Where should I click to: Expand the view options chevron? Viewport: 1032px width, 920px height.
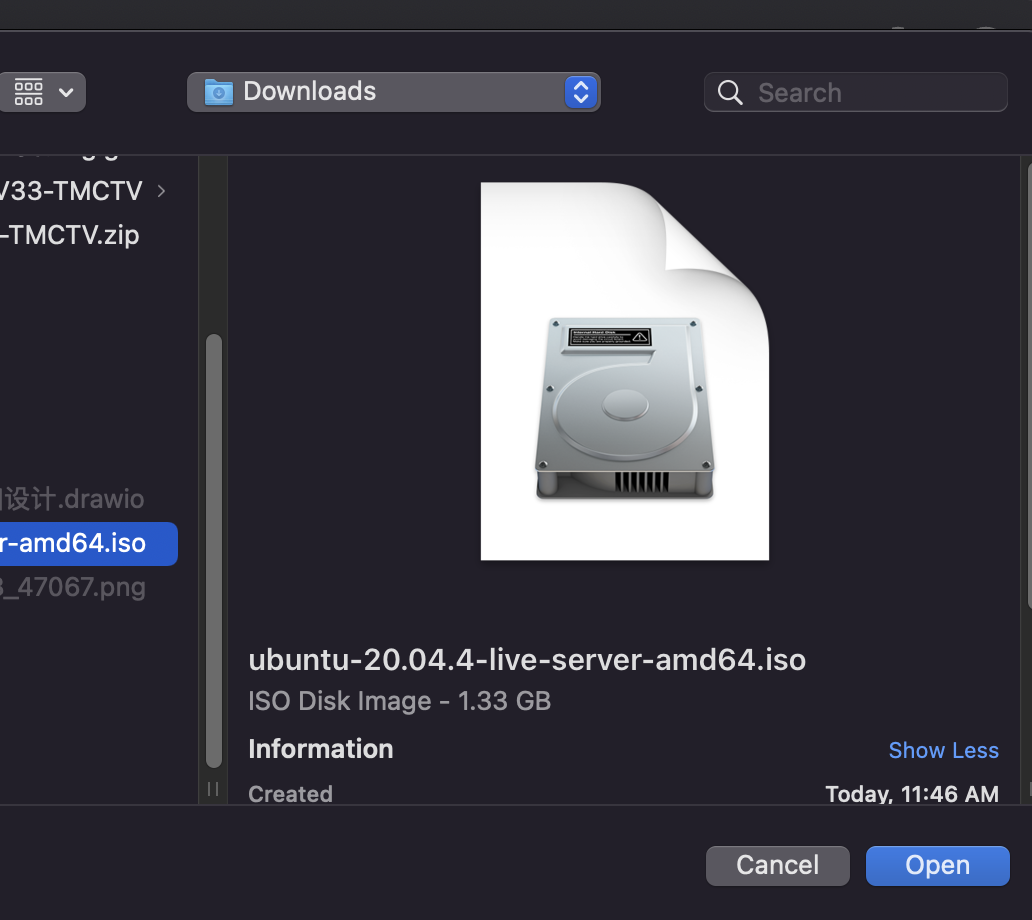(67, 92)
